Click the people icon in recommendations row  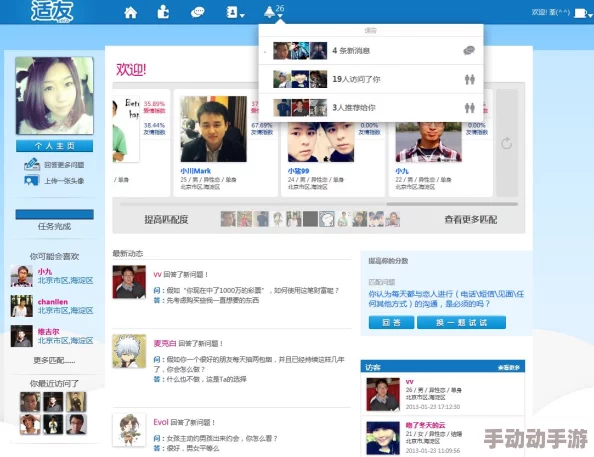pos(470,108)
